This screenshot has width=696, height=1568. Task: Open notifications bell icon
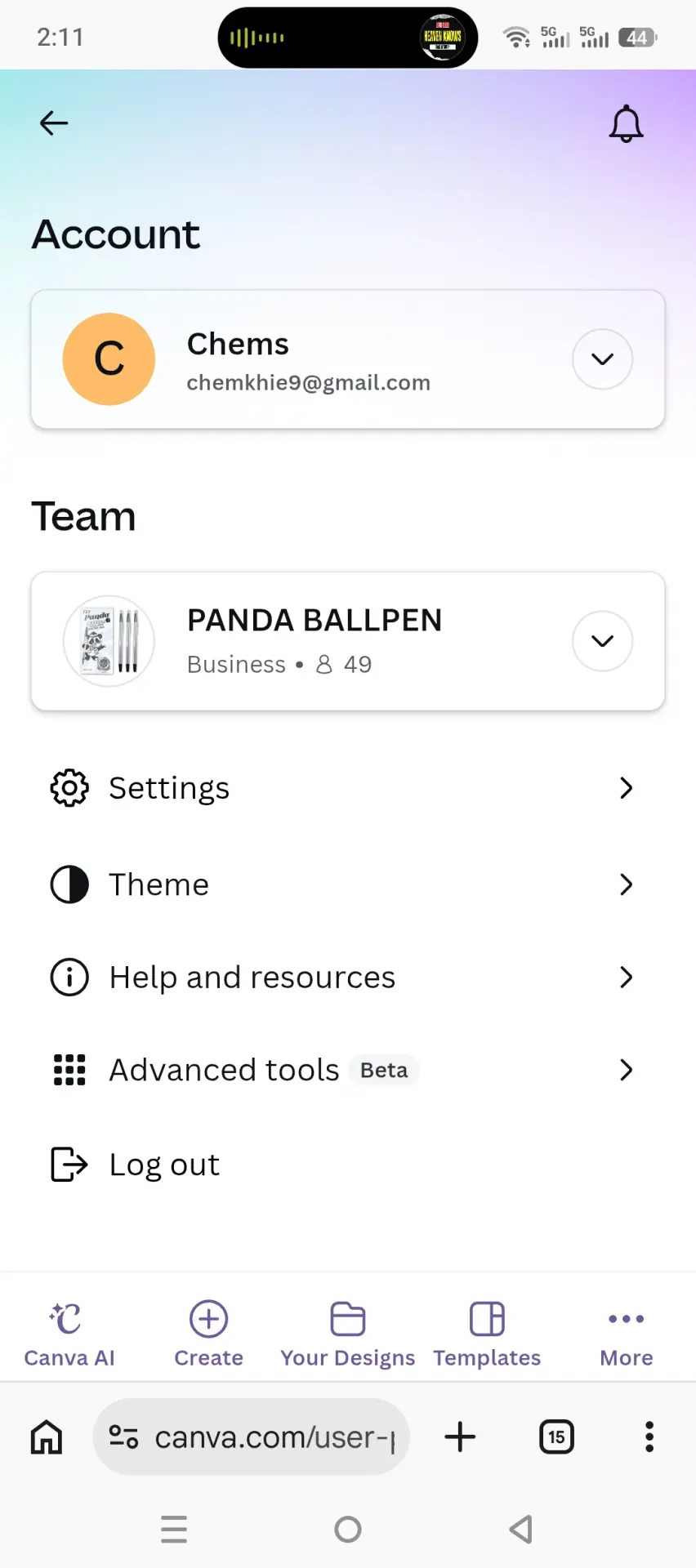pyautogui.click(x=627, y=124)
